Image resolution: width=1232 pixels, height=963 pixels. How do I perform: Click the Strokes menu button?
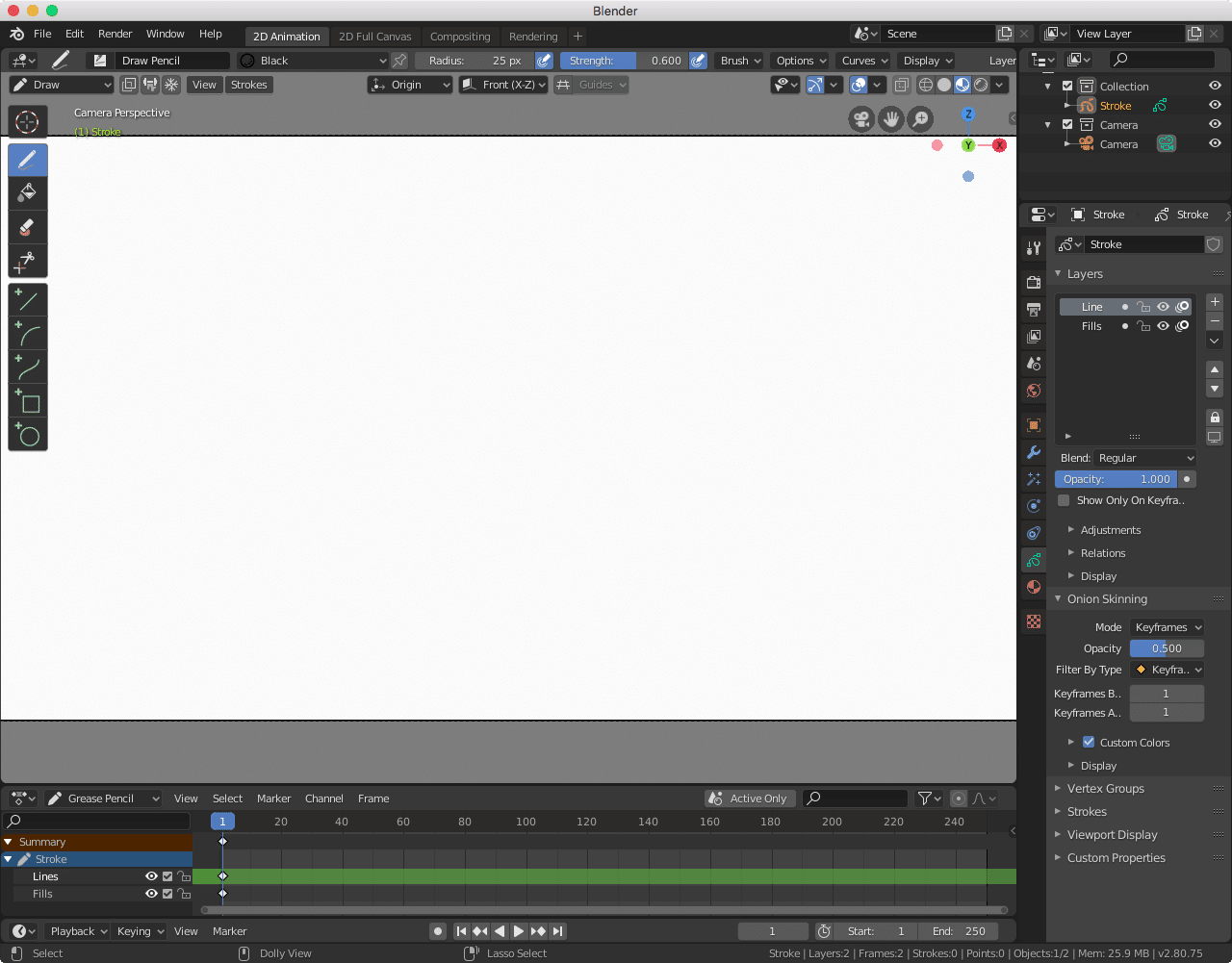248,85
